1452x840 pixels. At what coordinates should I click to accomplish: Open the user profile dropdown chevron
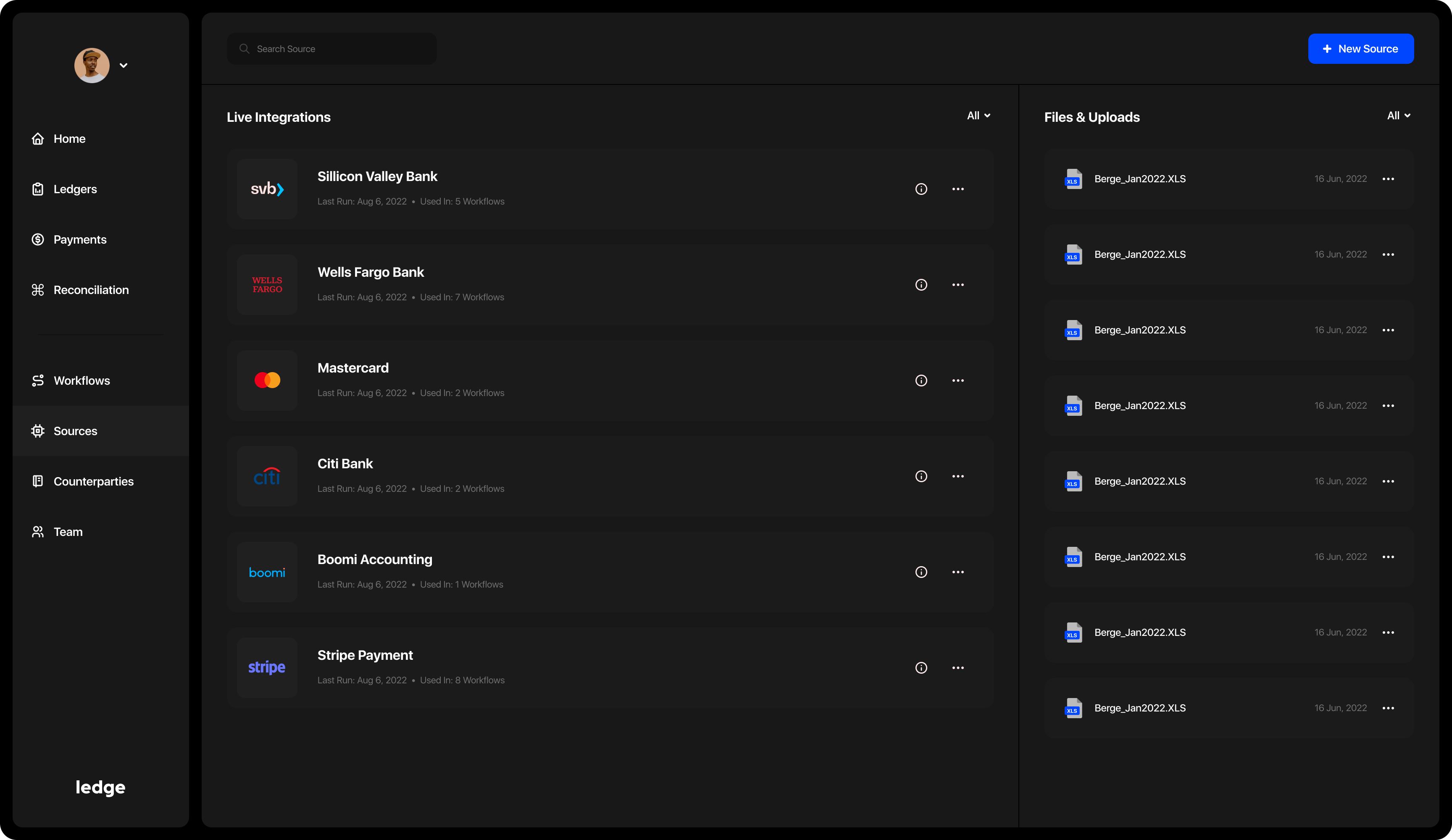(123, 66)
